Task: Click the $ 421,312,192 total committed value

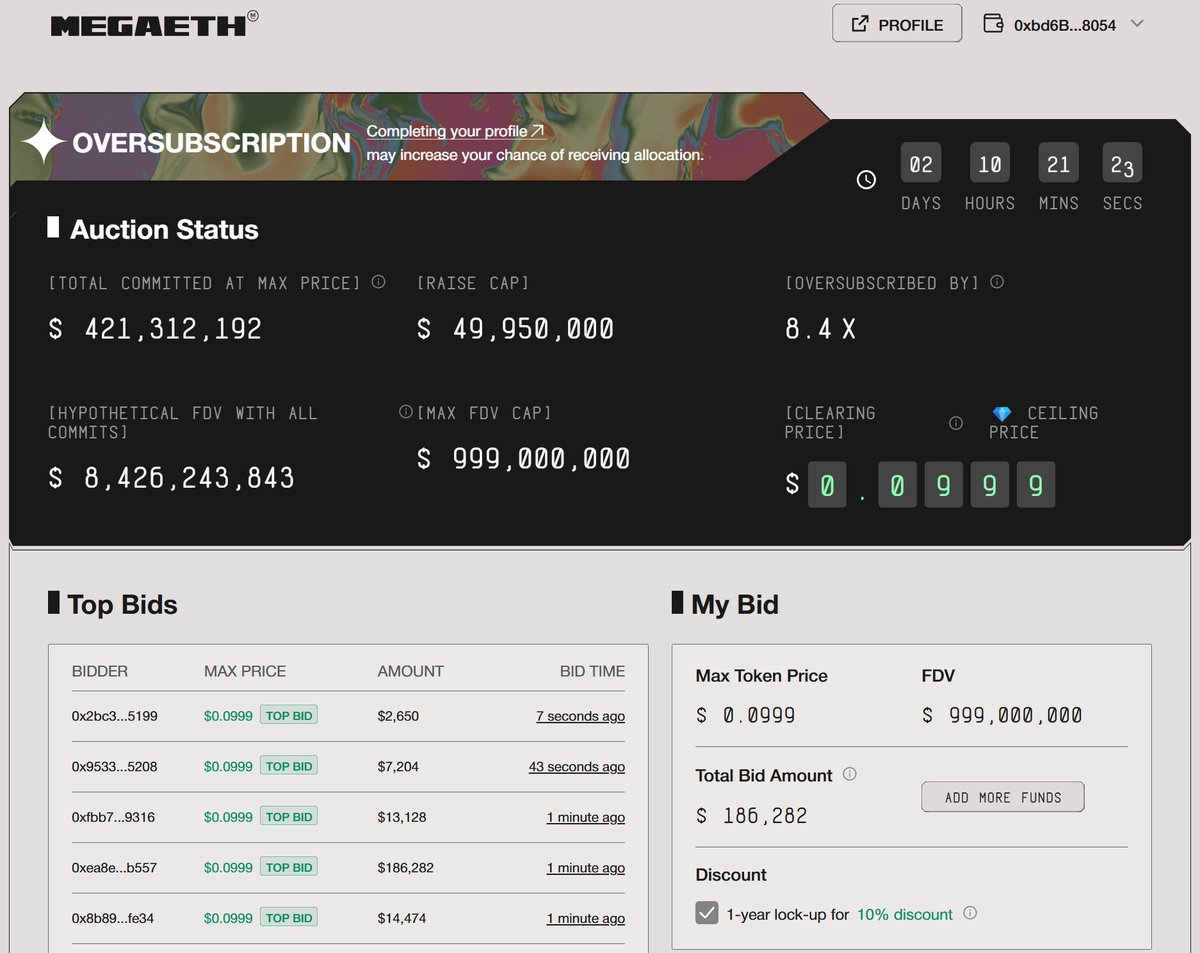Action: pyautogui.click(x=155, y=329)
